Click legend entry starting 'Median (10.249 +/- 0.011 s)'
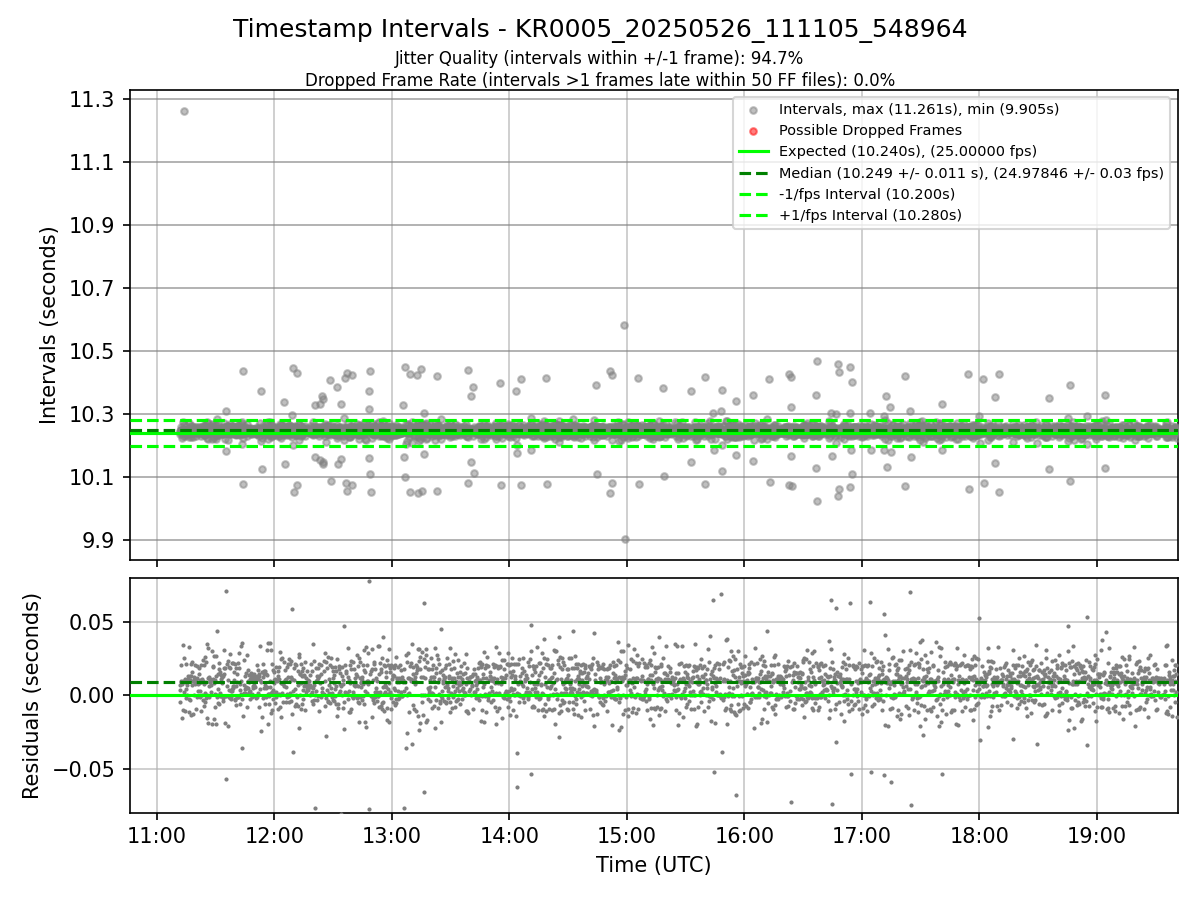This screenshot has height=900, width=1200. [x=971, y=173]
